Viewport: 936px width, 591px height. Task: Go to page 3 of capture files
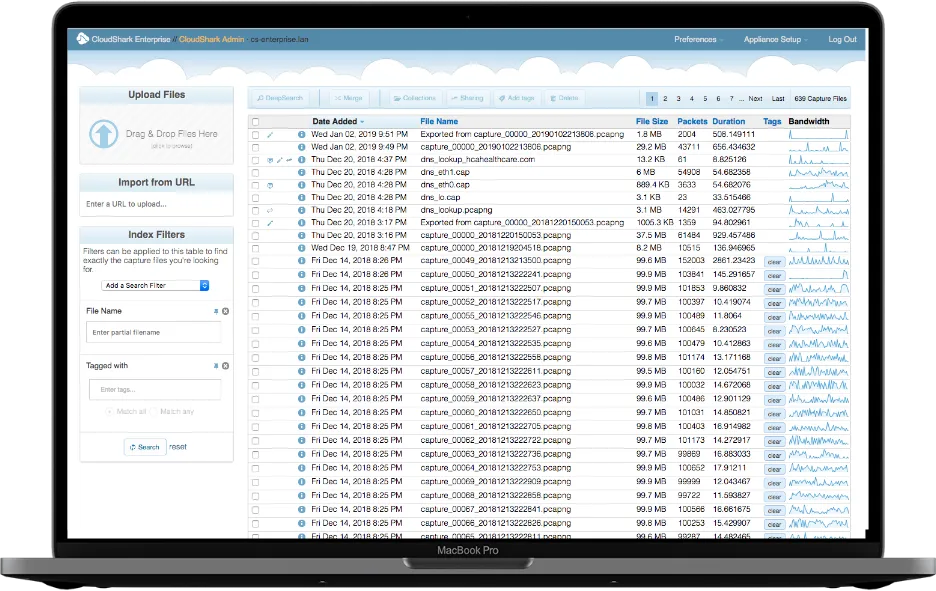coord(678,99)
